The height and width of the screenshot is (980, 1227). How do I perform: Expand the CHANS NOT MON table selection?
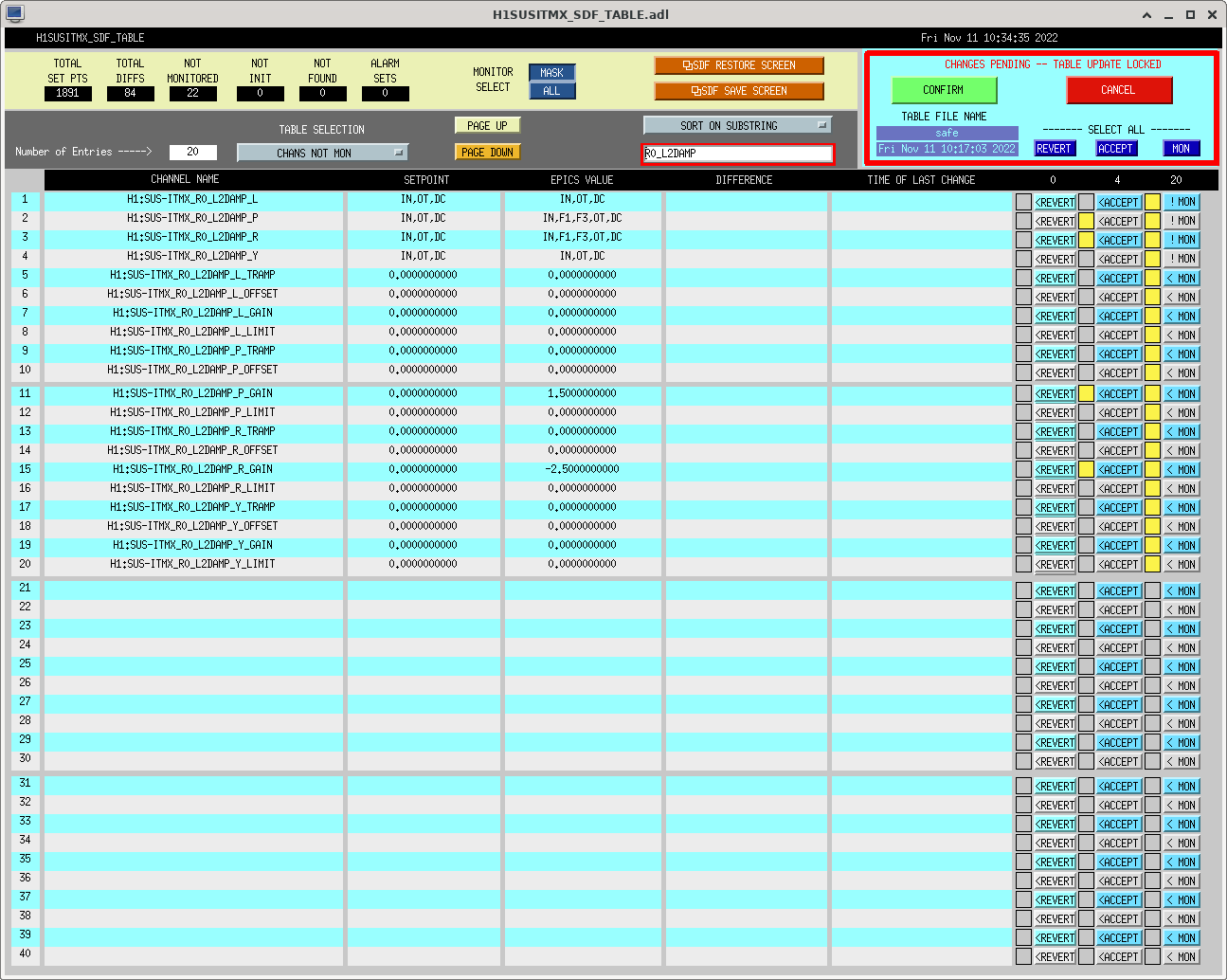pos(322,153)
